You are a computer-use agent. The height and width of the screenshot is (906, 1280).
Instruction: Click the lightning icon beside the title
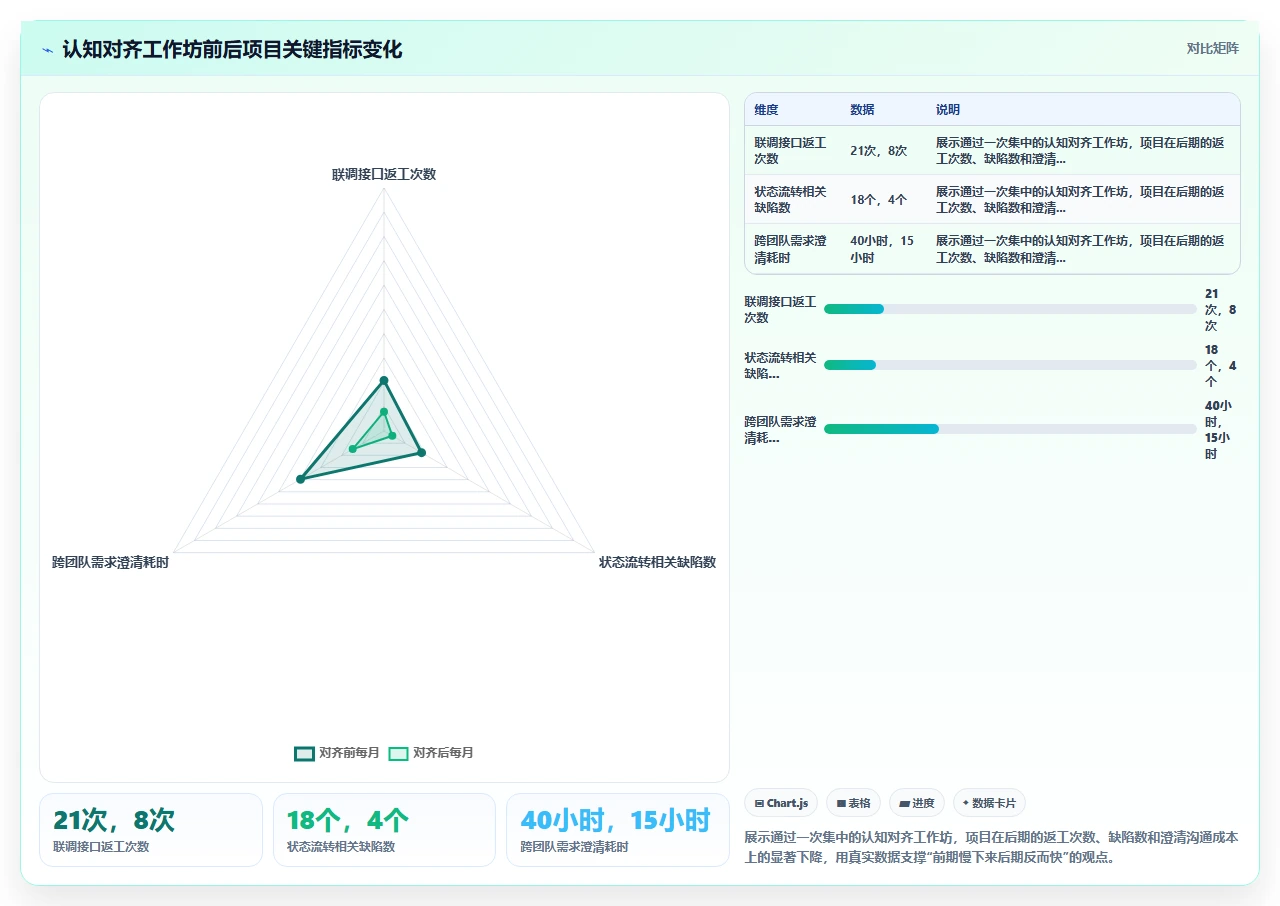click(48, 50)
